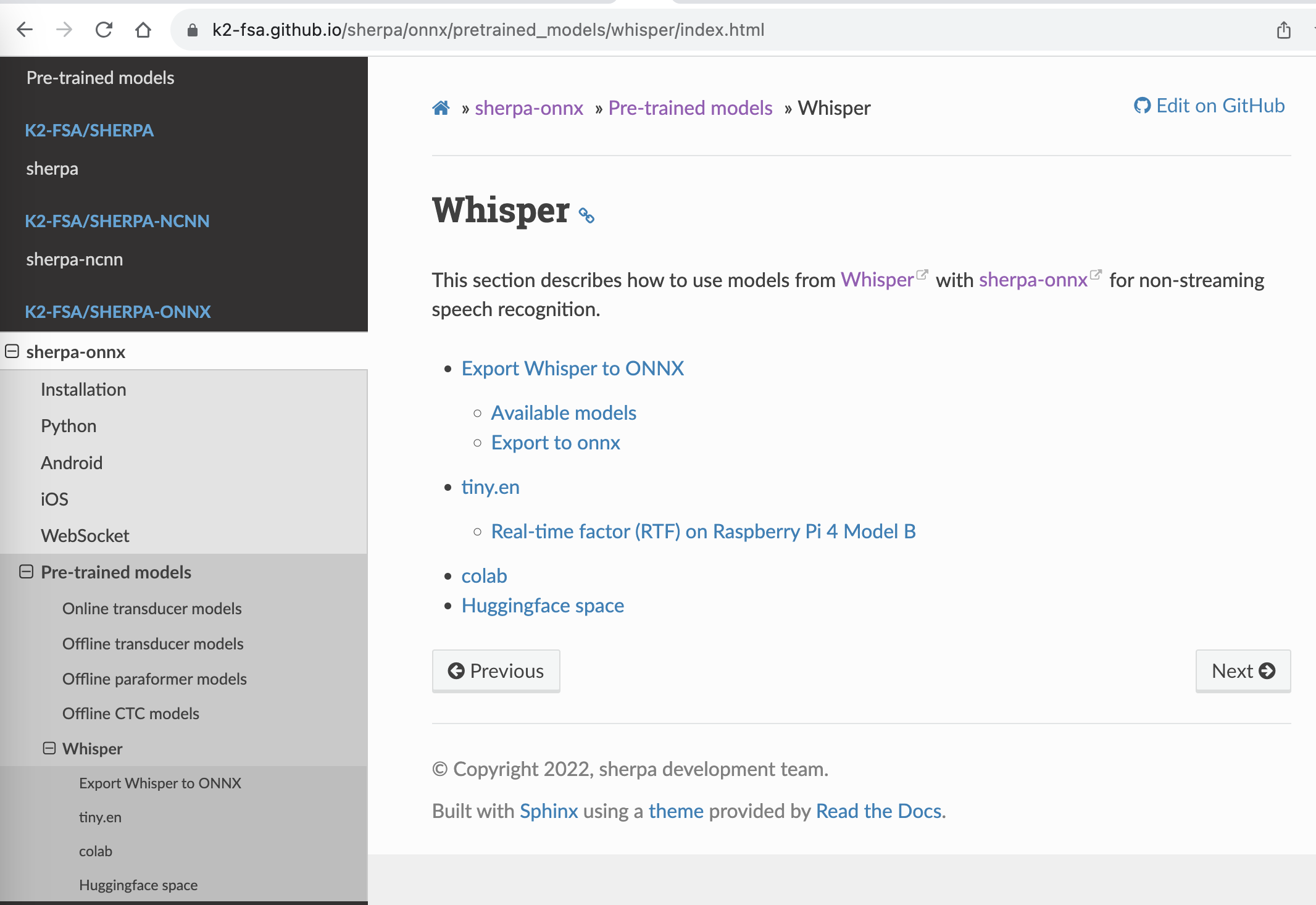Open the Installation sidebar item
The width and height of the screenshot is (1316, 905).
[x=83, y=389]
